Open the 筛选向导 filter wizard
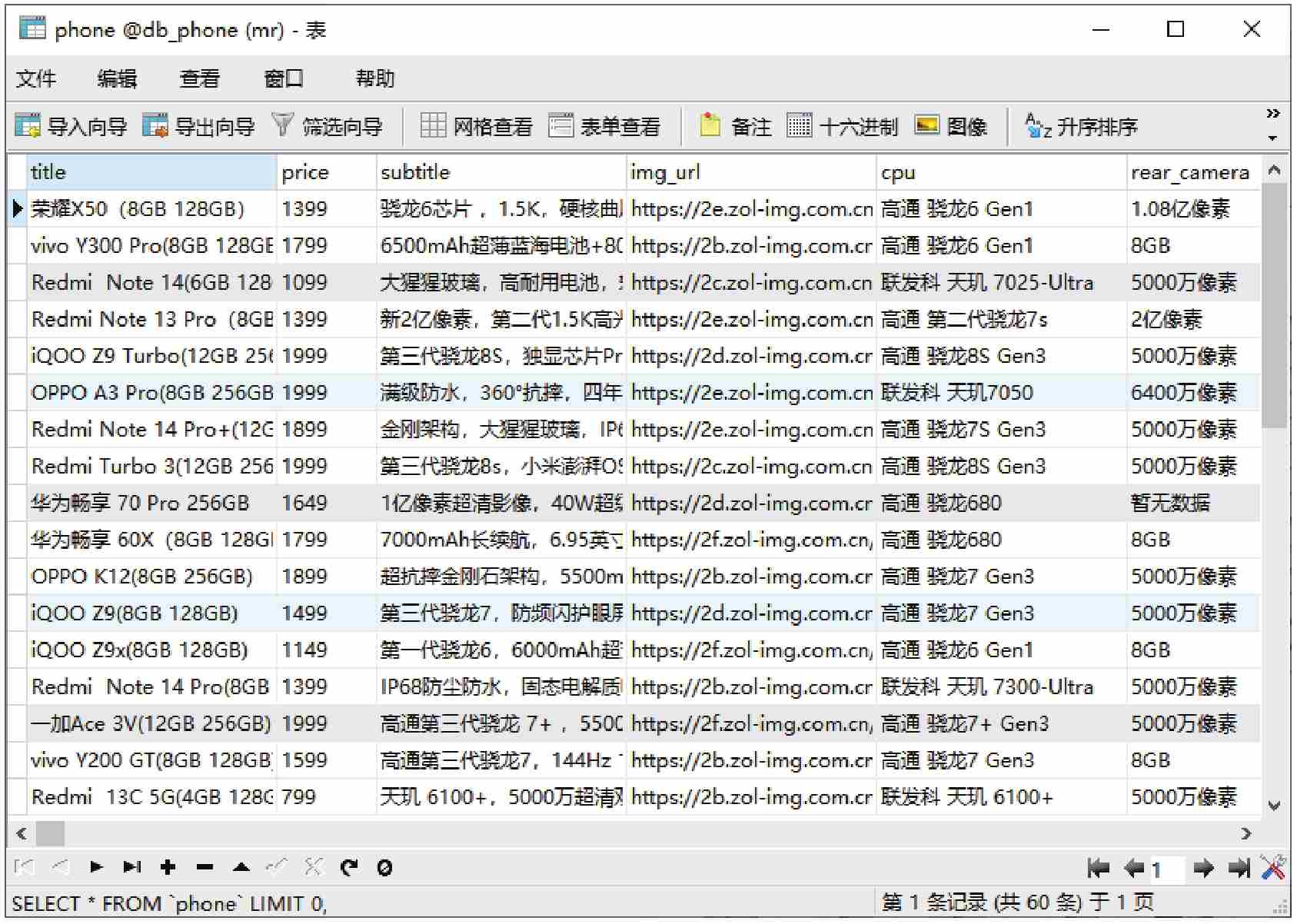Image resolution: width=1297 pixels, height=924 pixels. [328, 126]
